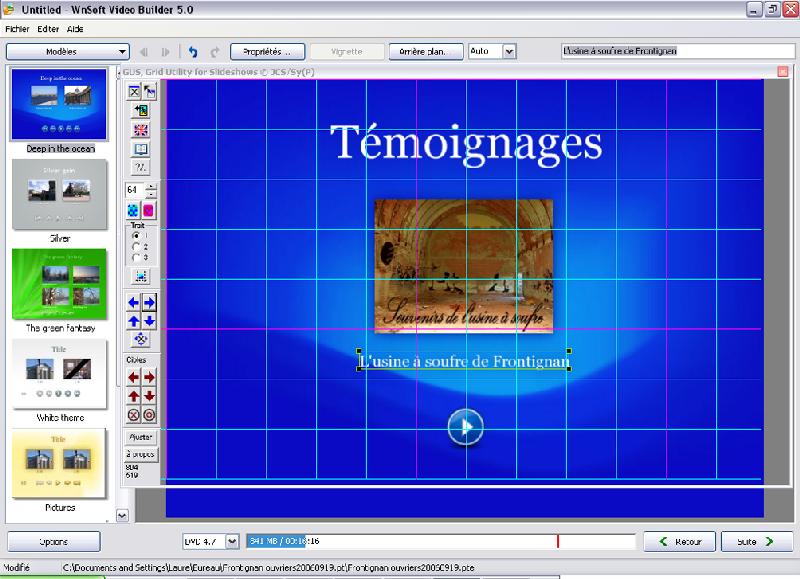The width and height of the screenshot is (800, 579).
Task: Increase the grid value 64 with the up stepper
Action: [x=151, y=186]
